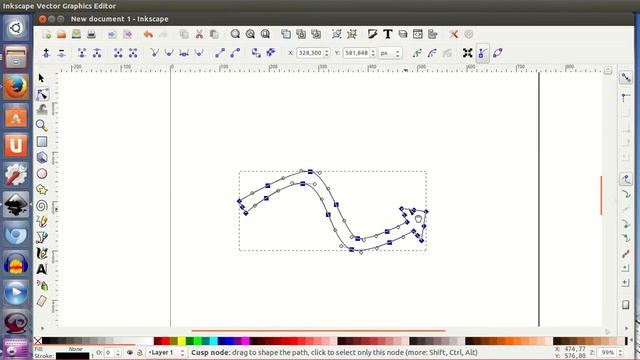Expand the toolbox overflow arrow

tap(42, 328)
